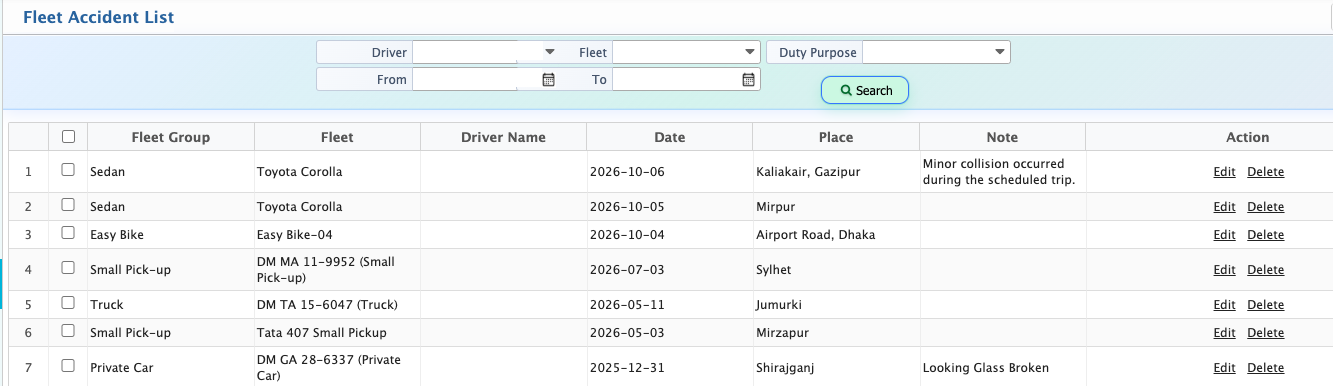The height and width of the screenshot is (386, 1333).
Task: Edit the Kaliakair, Gazipur accident record
Action: click(x=1224, y=172)
